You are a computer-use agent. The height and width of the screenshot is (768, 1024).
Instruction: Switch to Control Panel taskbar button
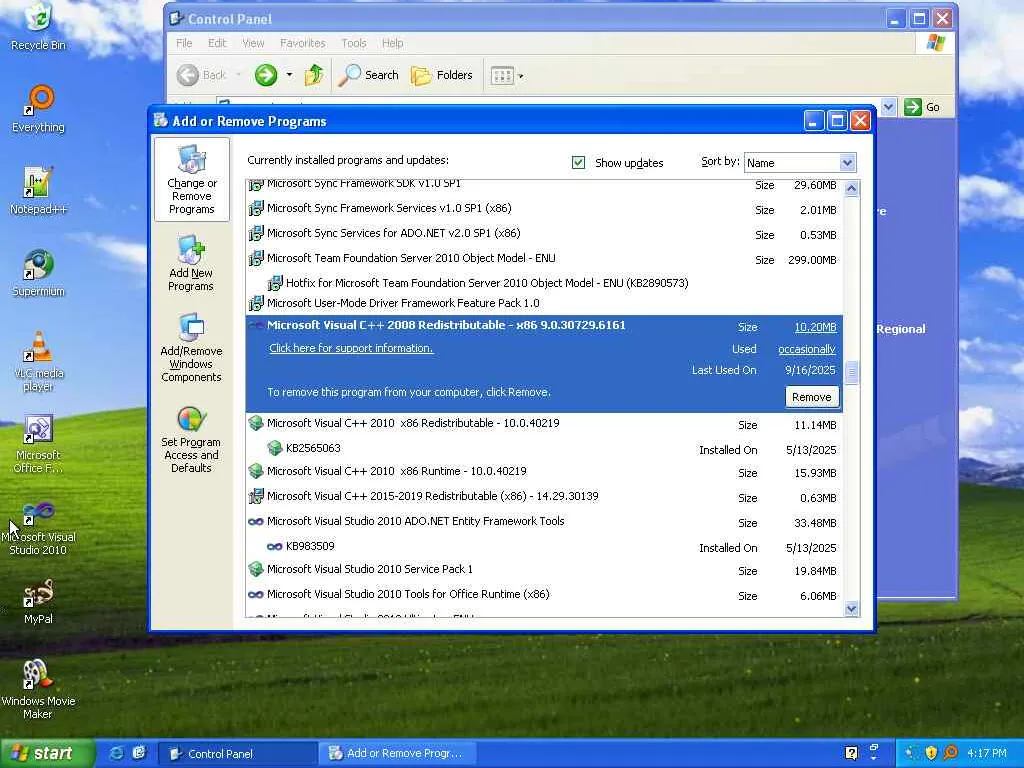pyautogui.click(x=237, y=754)
